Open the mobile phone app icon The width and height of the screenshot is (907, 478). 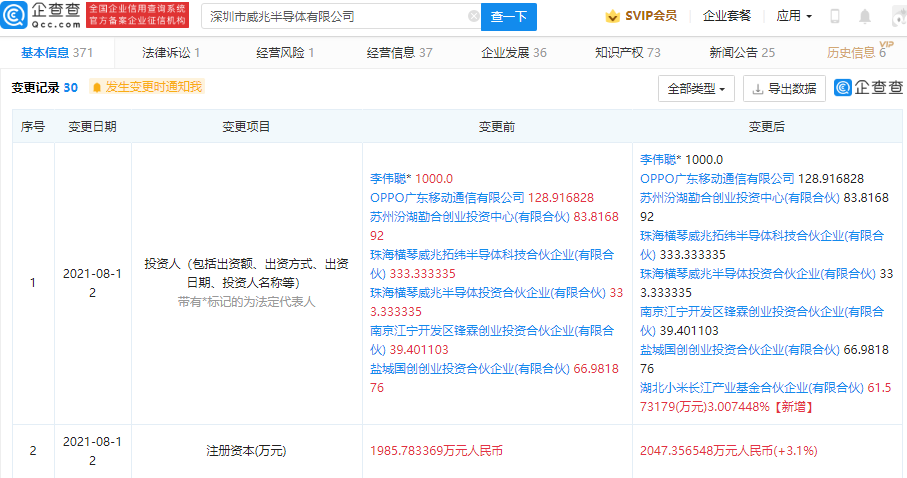coord(834,16)
